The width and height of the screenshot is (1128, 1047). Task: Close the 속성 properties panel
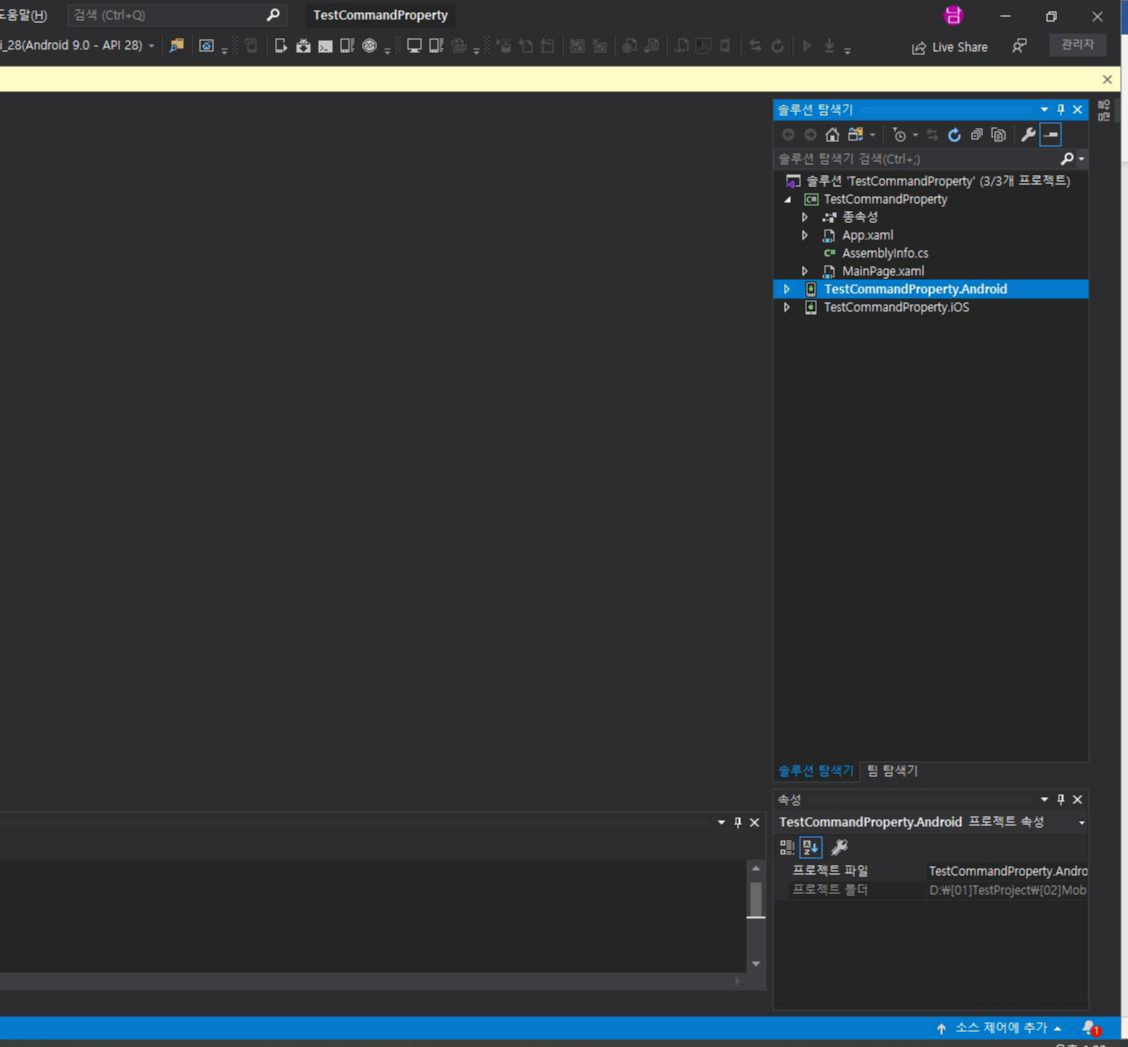(1078, 799)
